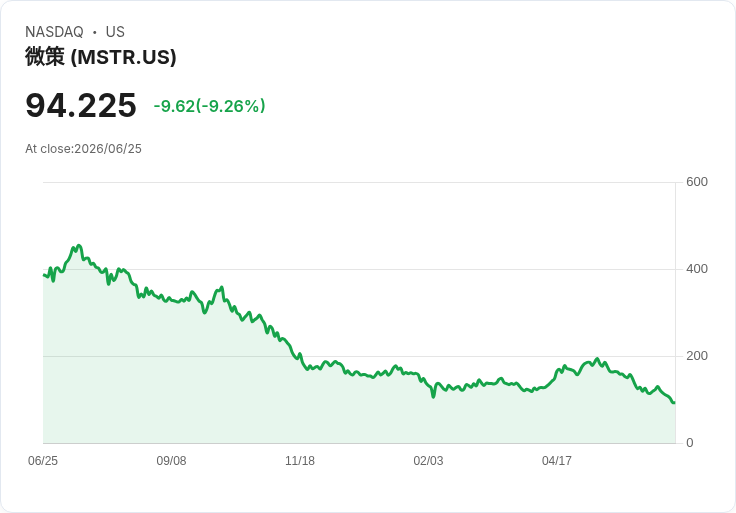Click the US market label

click(115, 32)
